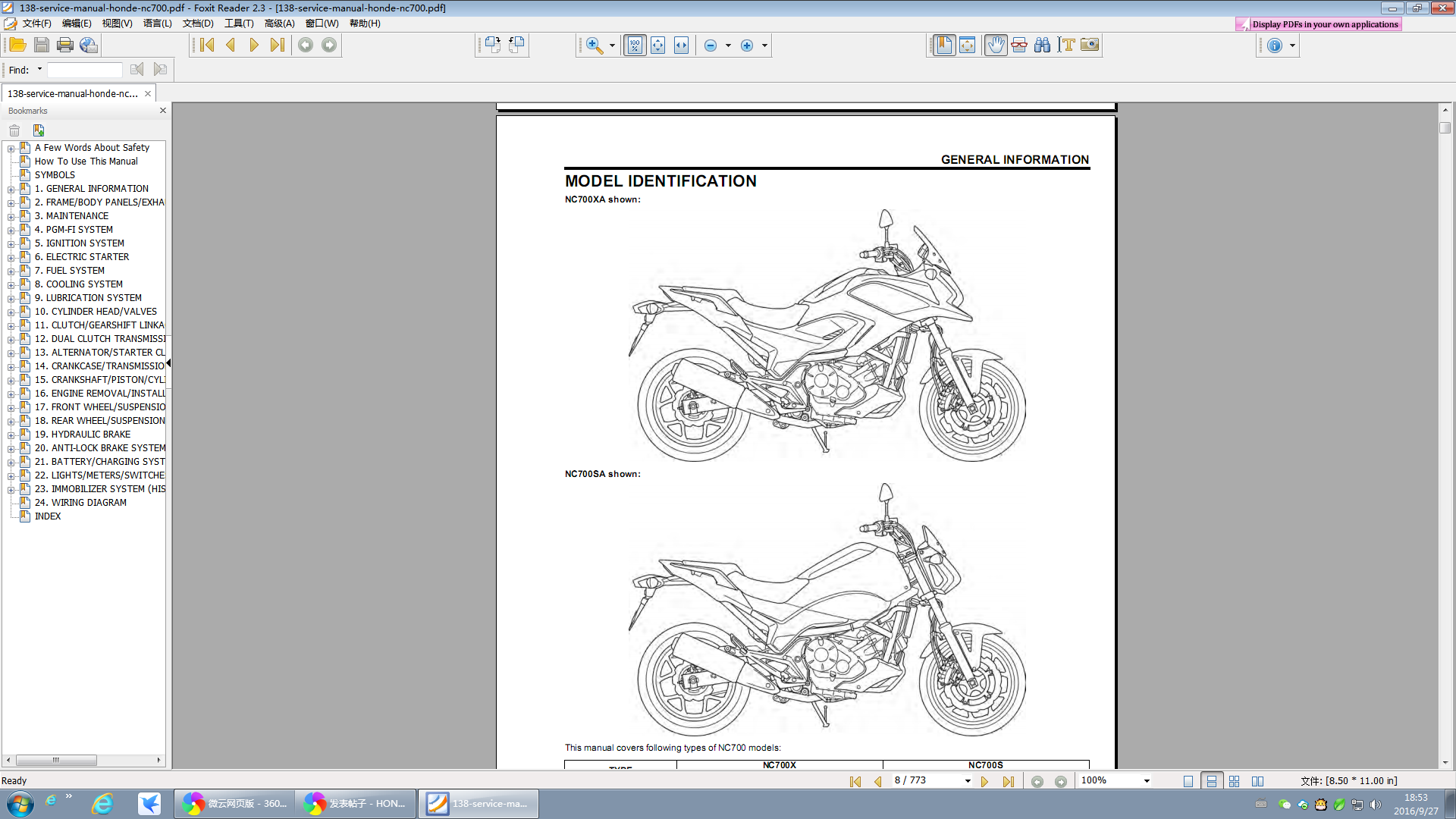Image resolution: width=1456 pixels, height=819 pixels.
Task: Save the document with the floppy icon
Action: click(42, 45)
